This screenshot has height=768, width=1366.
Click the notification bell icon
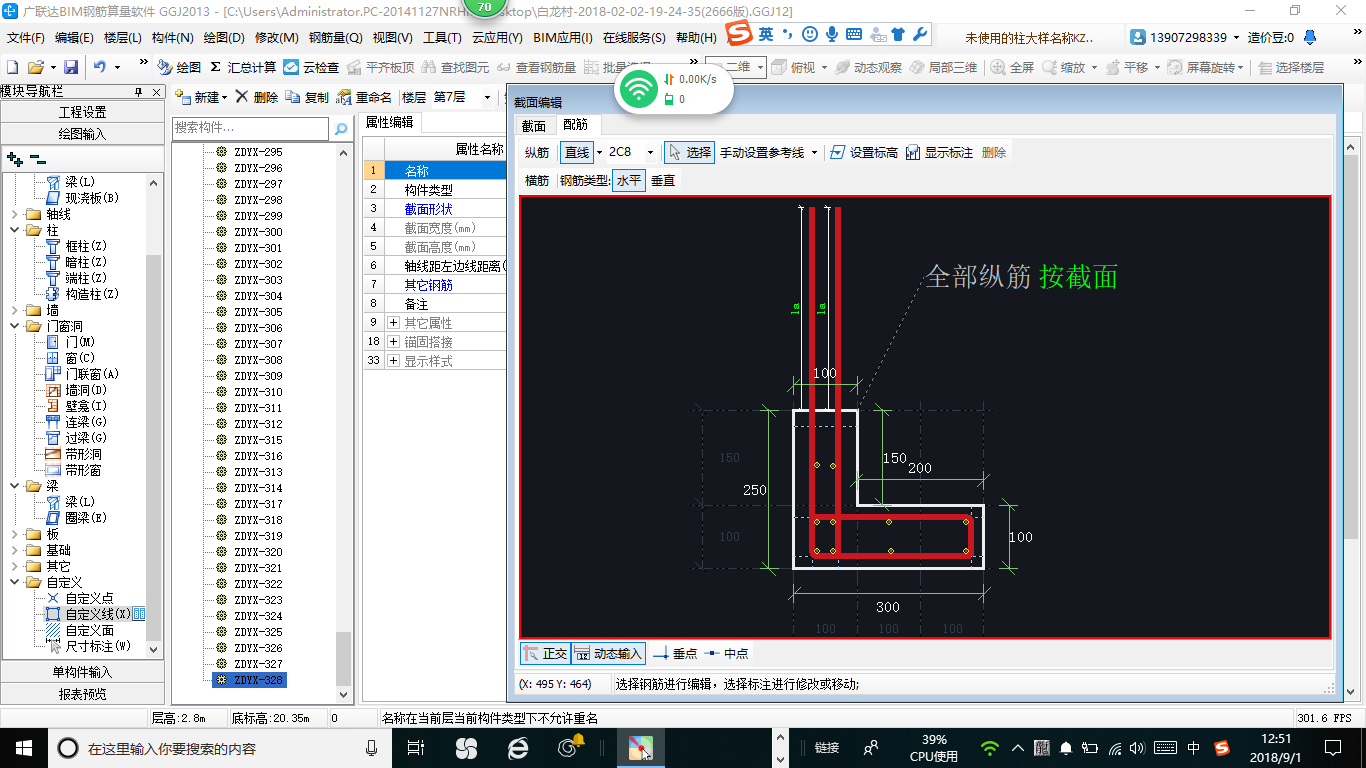click(x=1310, y=37)
